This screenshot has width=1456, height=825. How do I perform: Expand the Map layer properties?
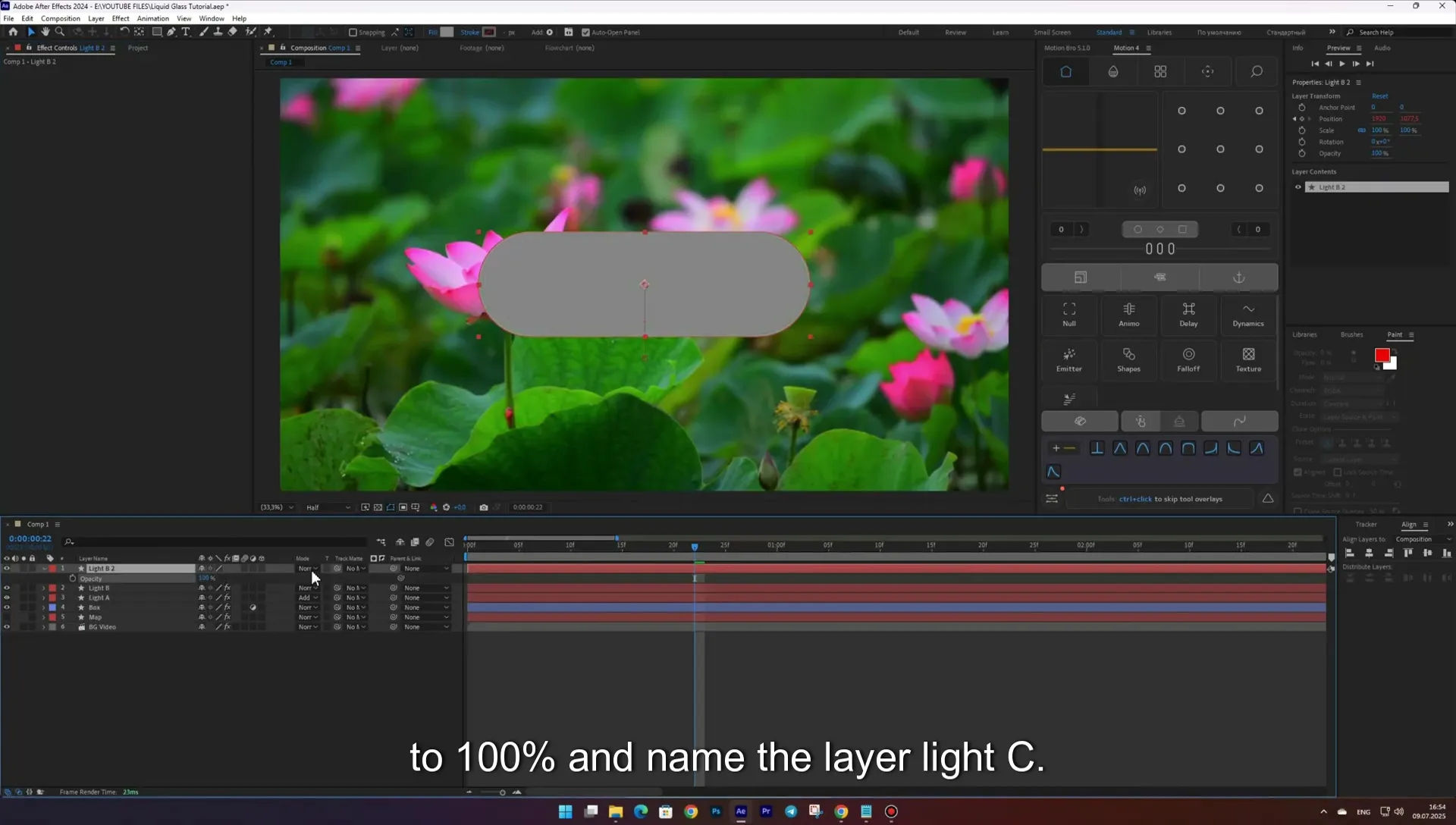(x=43, y=617)
